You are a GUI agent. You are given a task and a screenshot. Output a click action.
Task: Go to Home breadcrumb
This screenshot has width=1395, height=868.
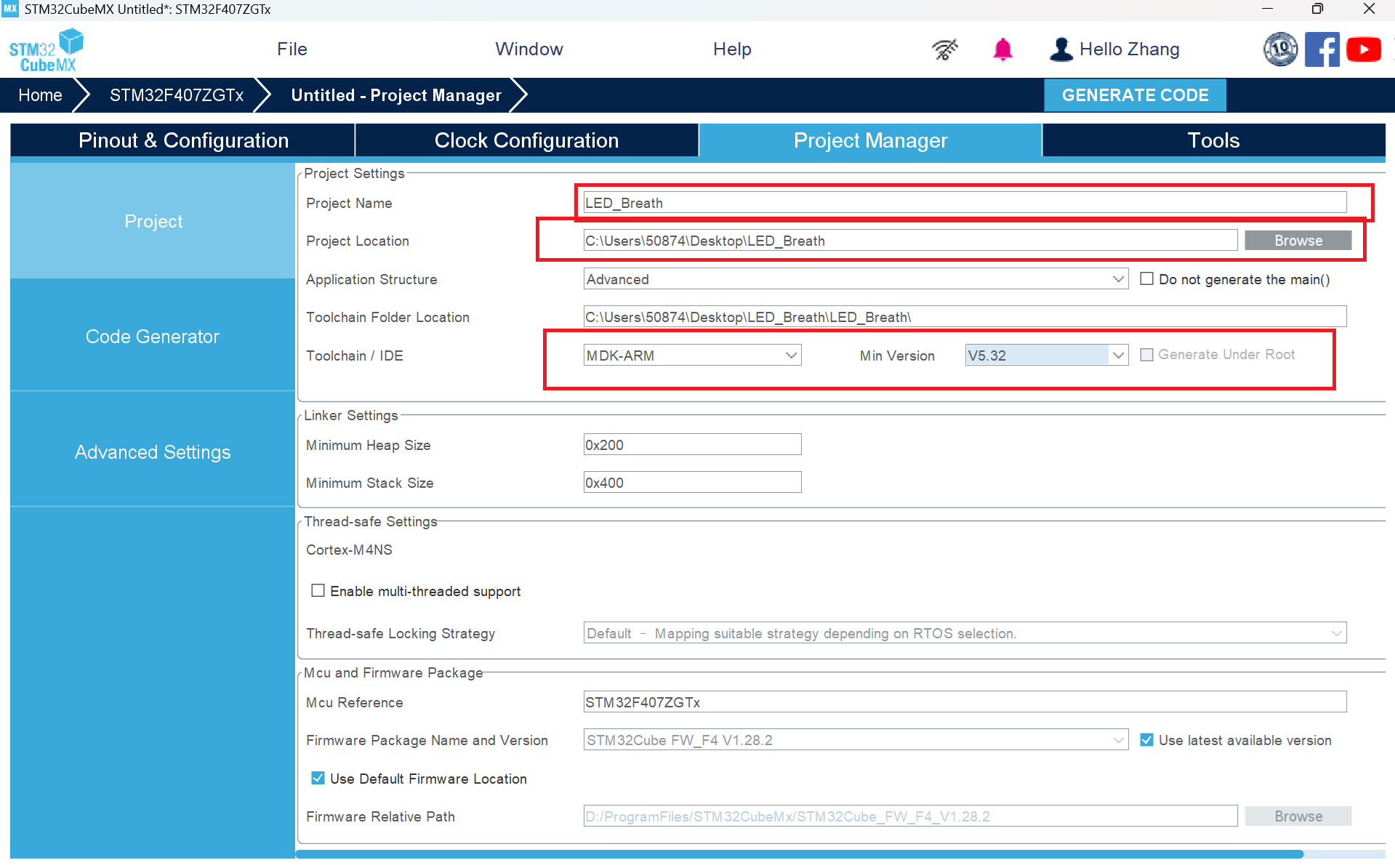(41, 95)
